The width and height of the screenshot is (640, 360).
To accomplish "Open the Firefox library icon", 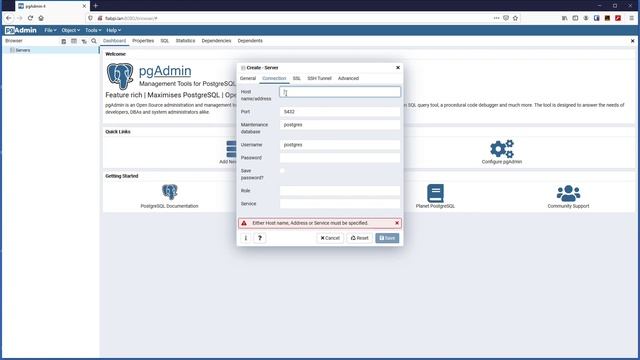I will (564, 18).
